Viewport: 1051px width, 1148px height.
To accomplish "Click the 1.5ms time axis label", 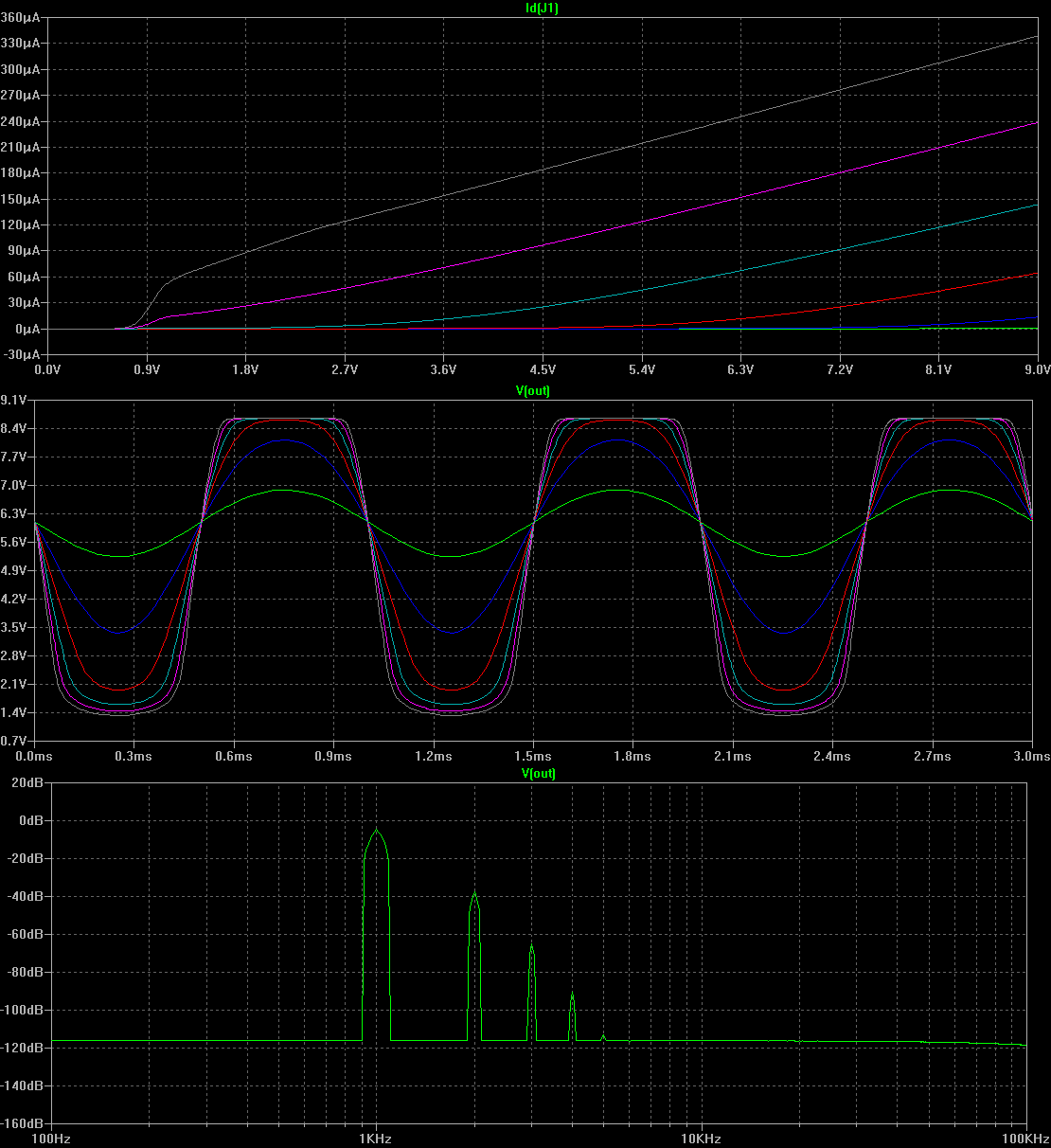I will tap(533, 756).
